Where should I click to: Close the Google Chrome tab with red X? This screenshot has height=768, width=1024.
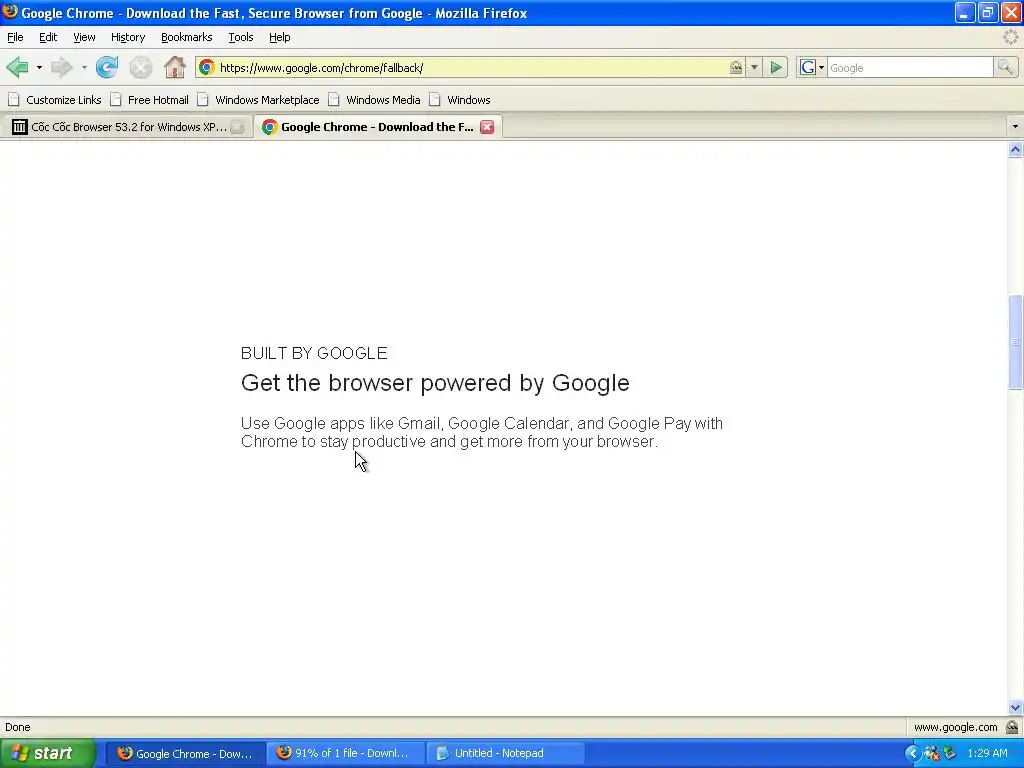[x=487, y=127]
